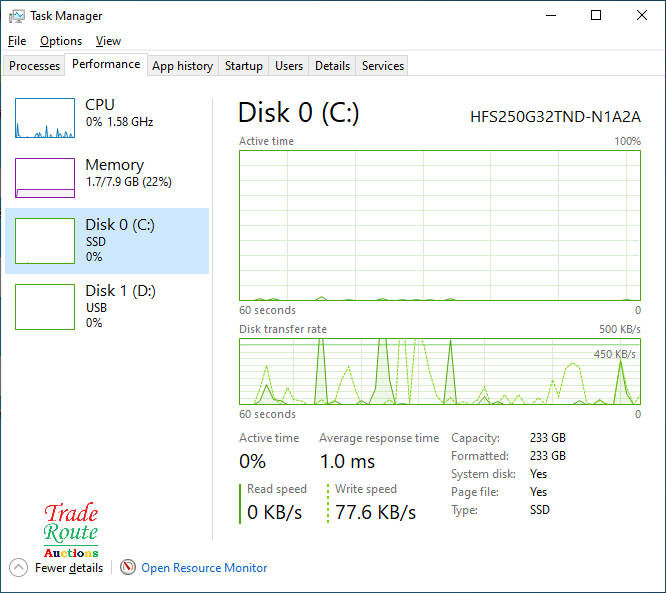This screenshot has width=666, height=593.
Task: Click the Task Manager title bar icon
Action: (16, 16)
